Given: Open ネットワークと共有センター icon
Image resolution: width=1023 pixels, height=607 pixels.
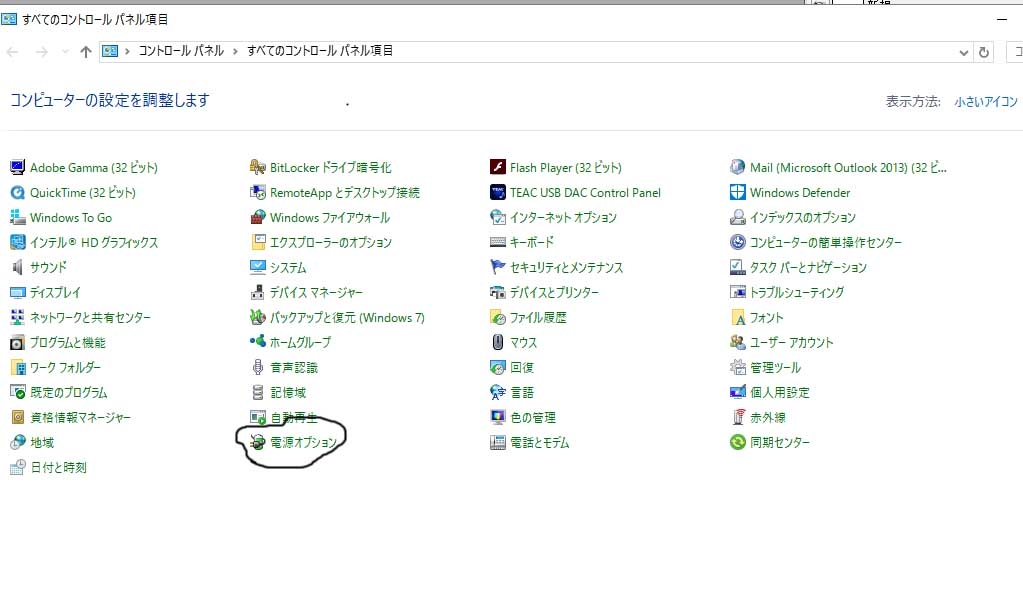Looking at the screenshot, I should point(18,317).
